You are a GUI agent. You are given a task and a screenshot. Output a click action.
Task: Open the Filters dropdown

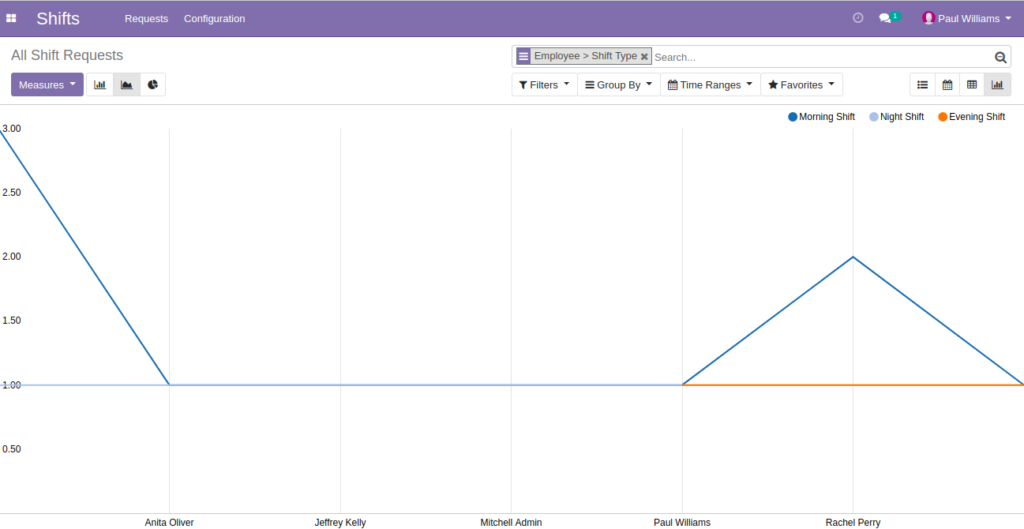click(545, 85)
